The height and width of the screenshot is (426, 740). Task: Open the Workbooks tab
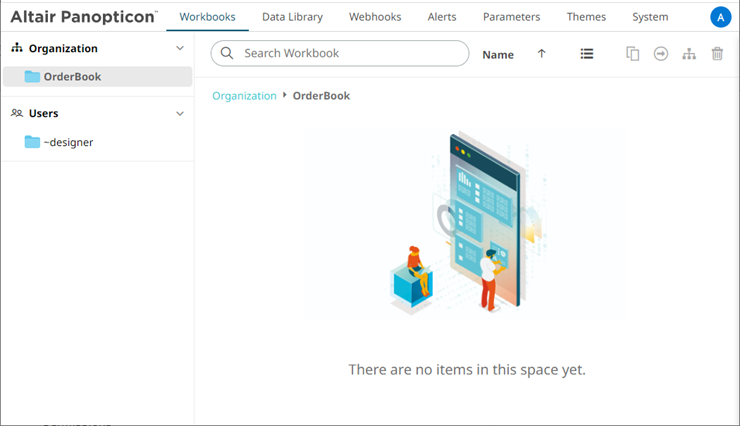coord(207,17)
